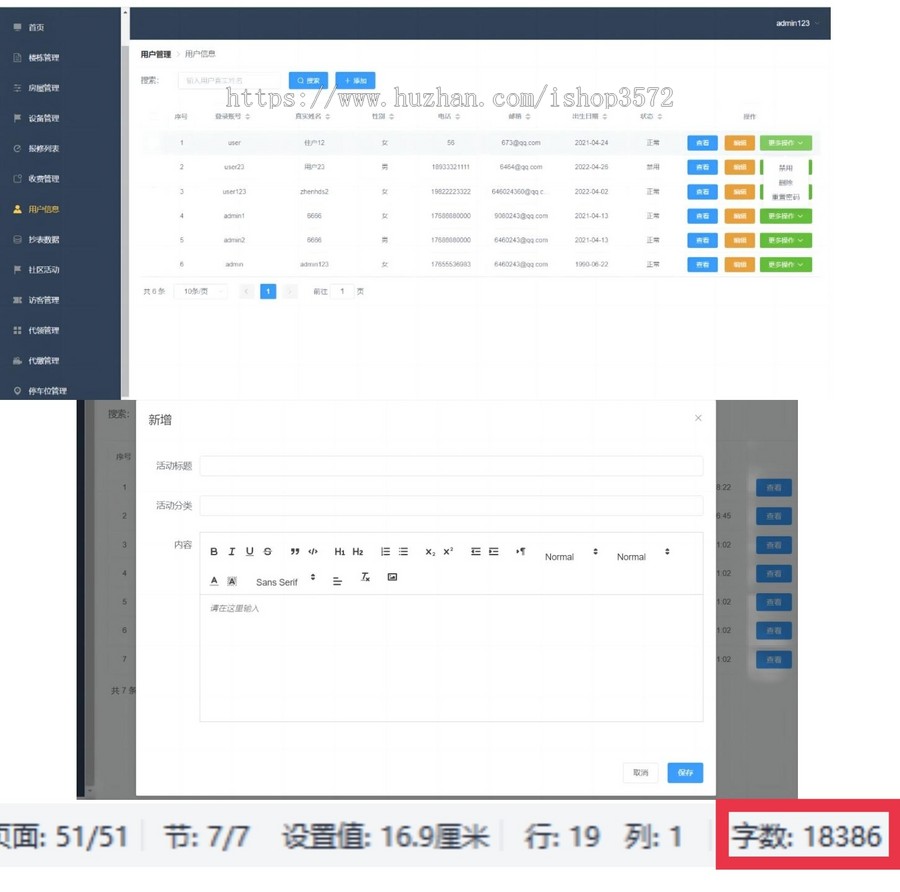The image size is (900, 892).
Task: Decrease the indent level
Action: coord(475,552)
